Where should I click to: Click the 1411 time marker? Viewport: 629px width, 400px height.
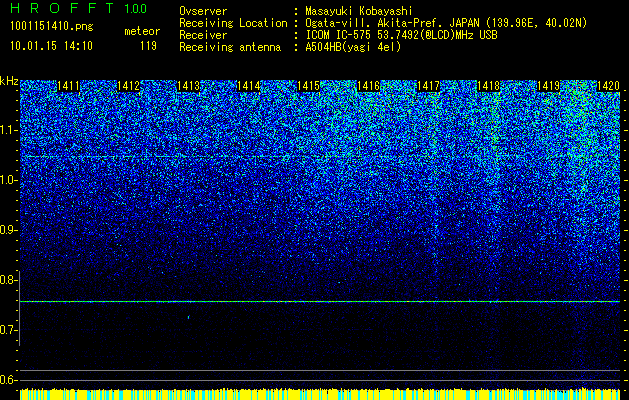click(x=68, y=86)
